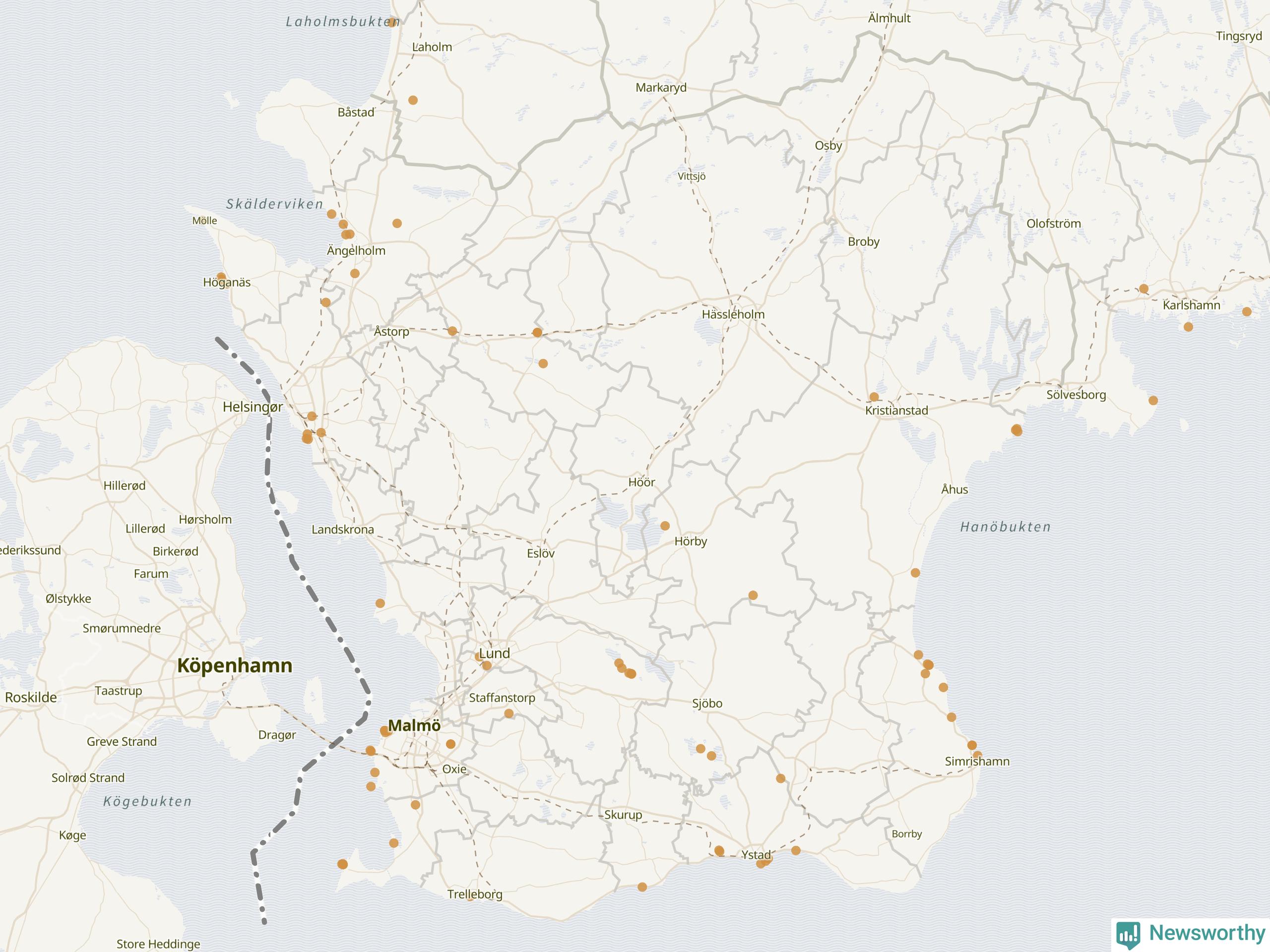Click the Borrby label

pyautogui.click(x=906, y=834)
